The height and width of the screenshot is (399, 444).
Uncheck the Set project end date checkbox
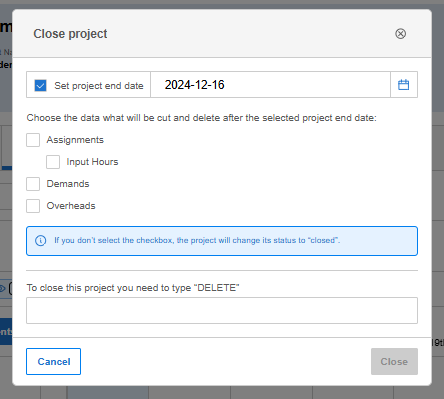tap(40, 85)
